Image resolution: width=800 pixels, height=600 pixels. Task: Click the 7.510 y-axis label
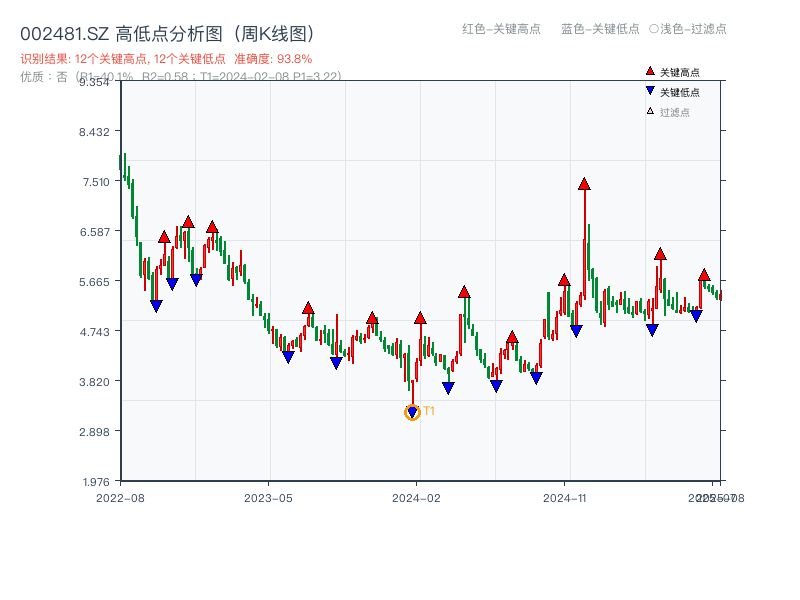[x=96, y=182]
